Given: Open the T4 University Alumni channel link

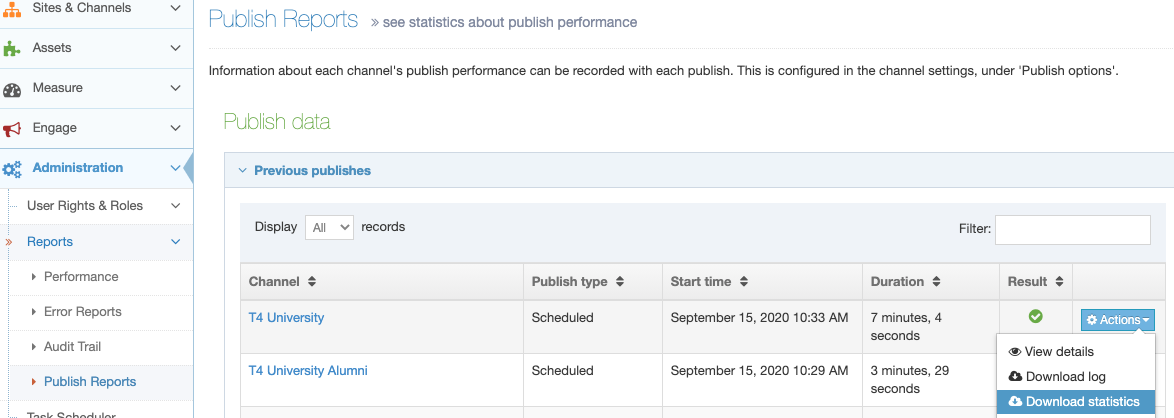Looking at the screenshot, I should click(x=308, y=371).
